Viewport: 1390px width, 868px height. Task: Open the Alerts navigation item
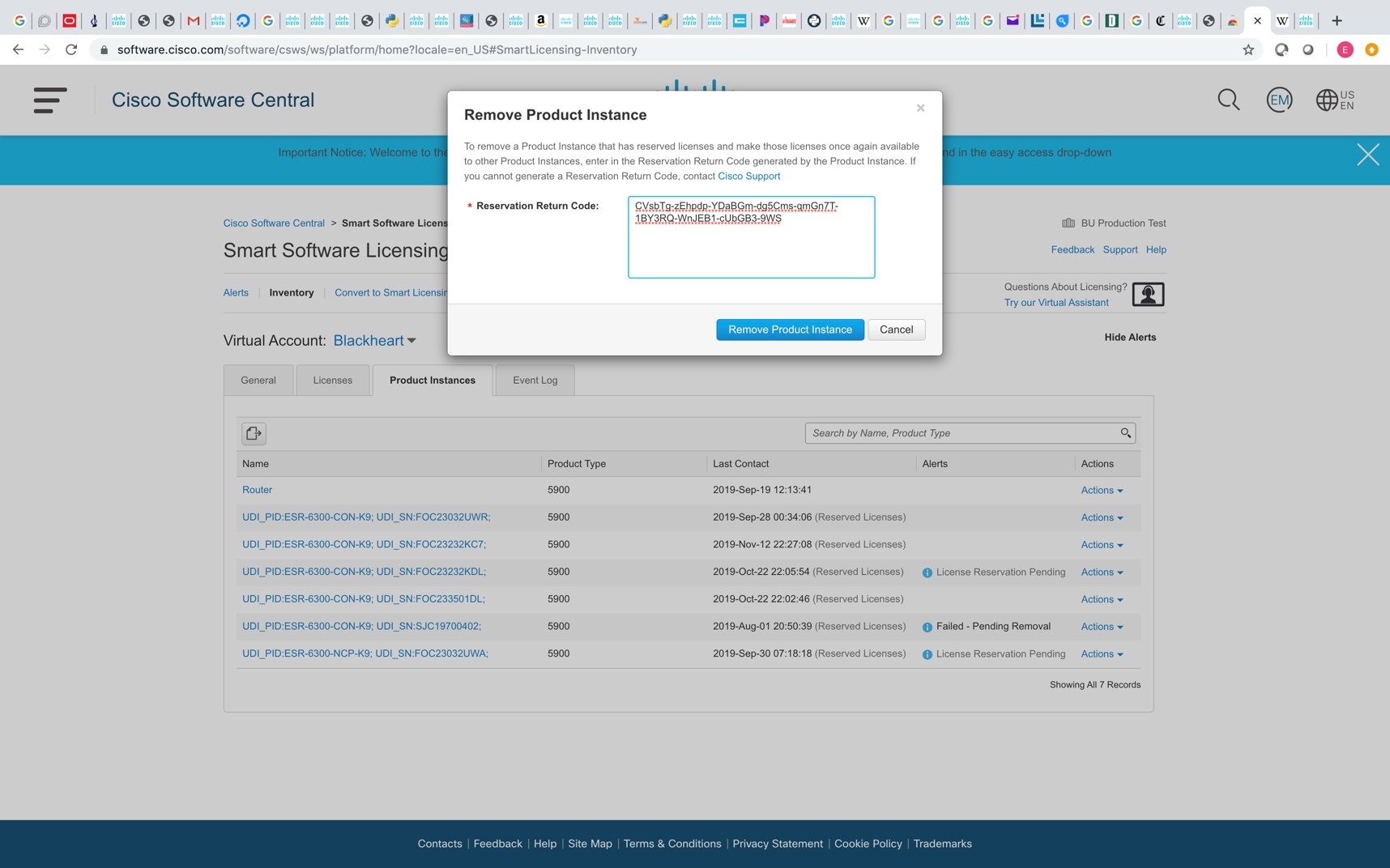point(236,293)
